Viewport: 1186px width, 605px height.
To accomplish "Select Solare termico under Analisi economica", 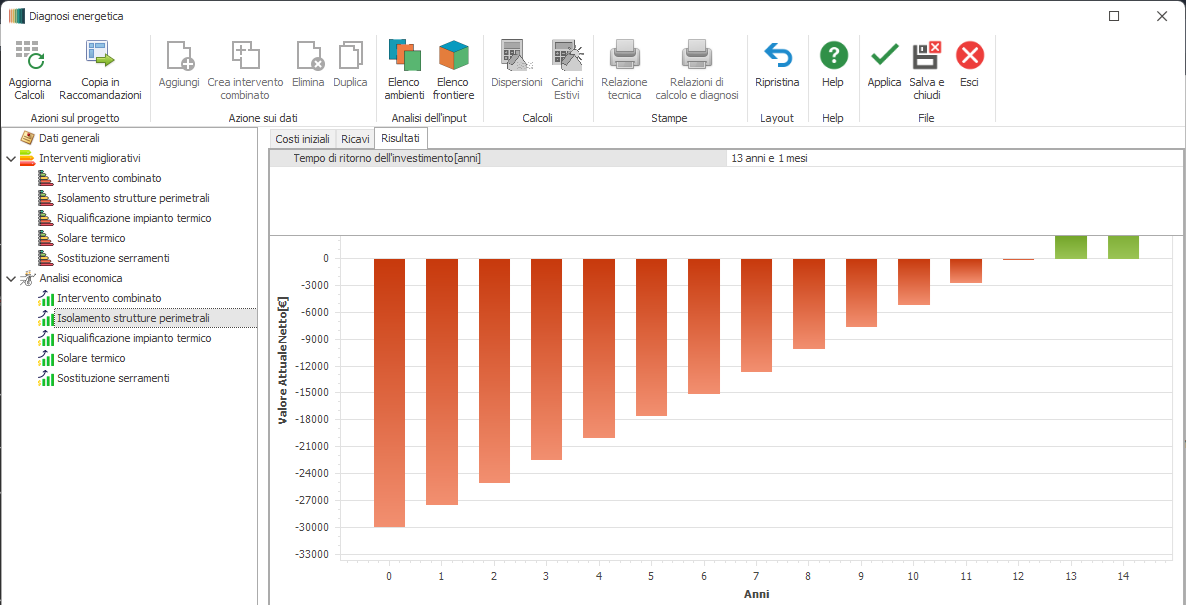I will (91, 358).
